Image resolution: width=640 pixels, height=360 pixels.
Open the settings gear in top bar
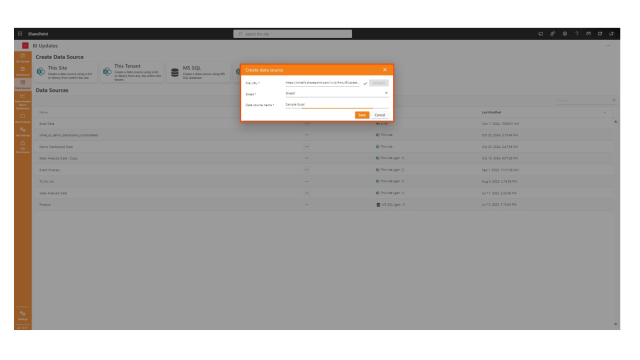coord(564,34)
